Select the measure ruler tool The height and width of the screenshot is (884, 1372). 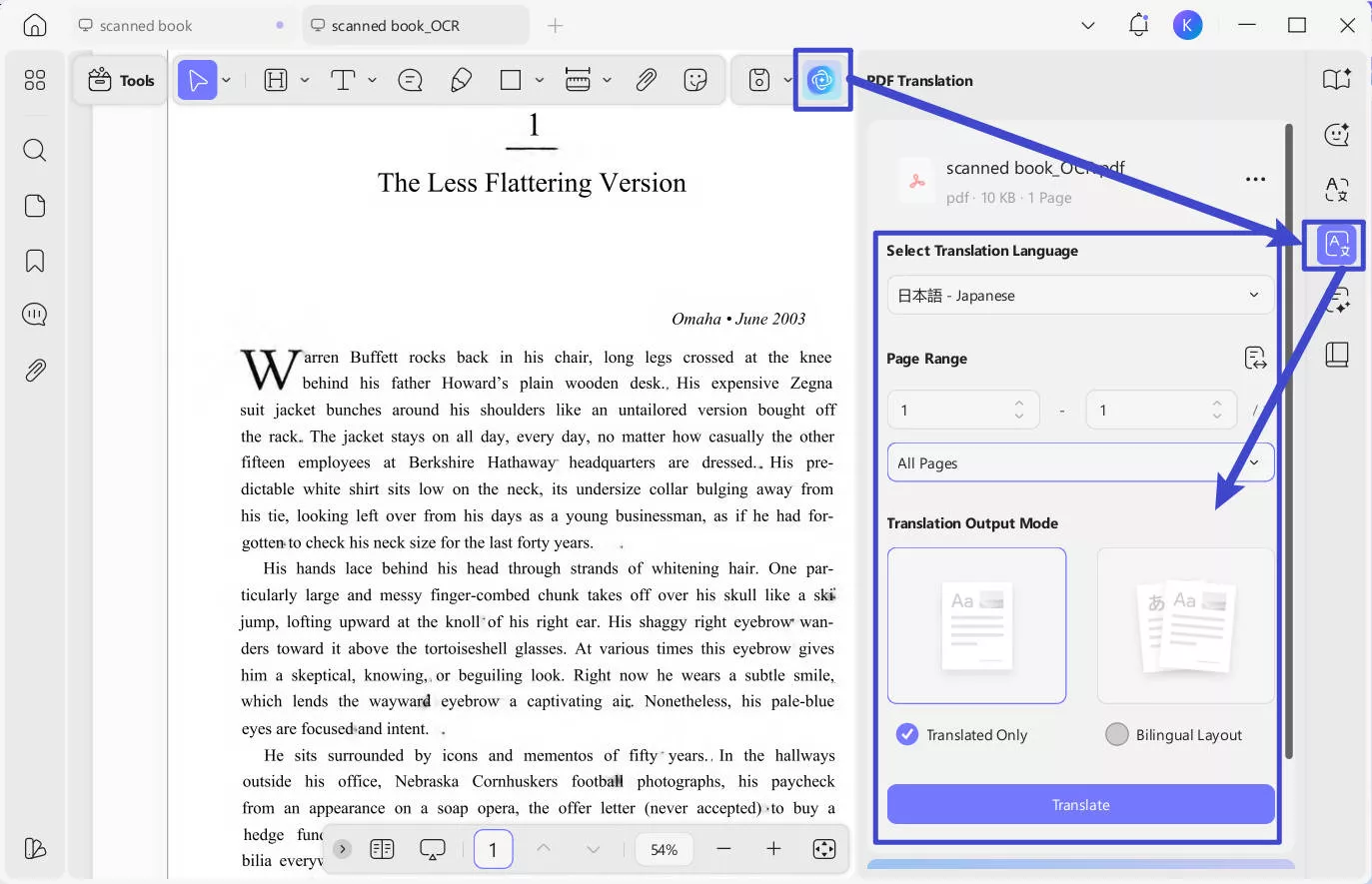[578, 80]
